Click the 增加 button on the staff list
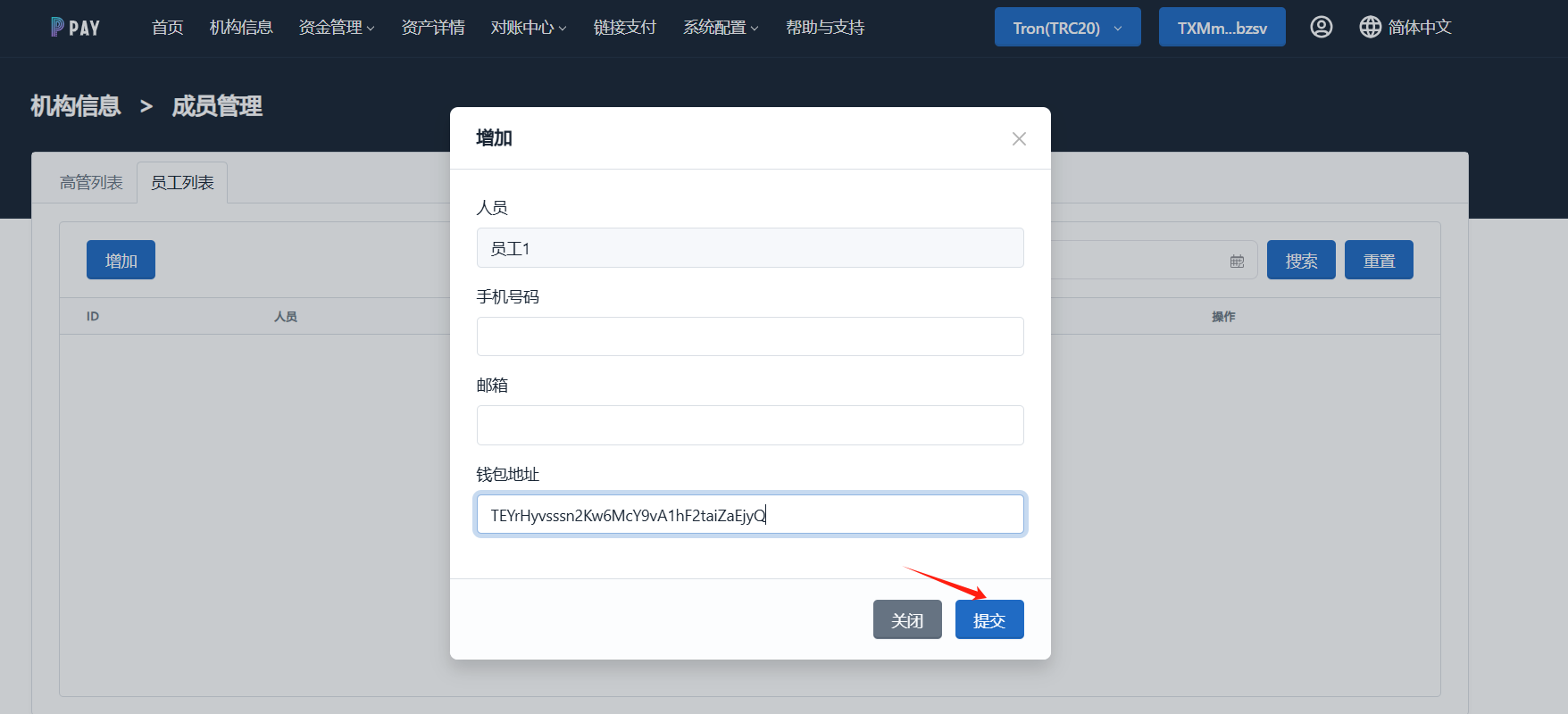This screenshot has width=1568, height=714. (121, 260)
